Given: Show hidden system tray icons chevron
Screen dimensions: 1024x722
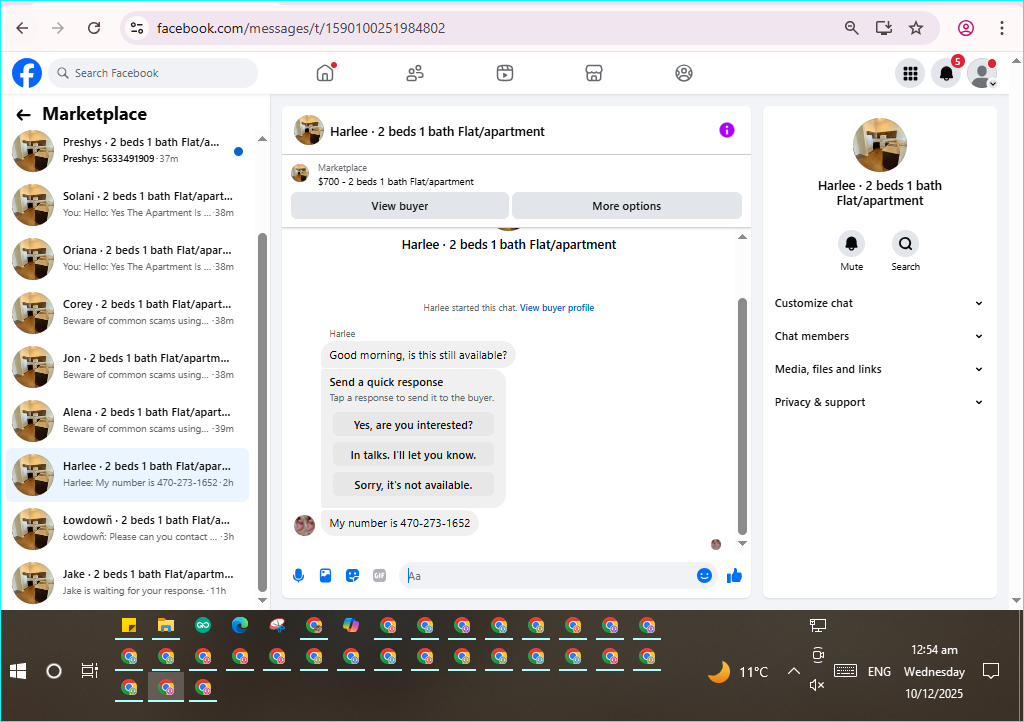Looking at the screenshot, I should tap(793, 671).
